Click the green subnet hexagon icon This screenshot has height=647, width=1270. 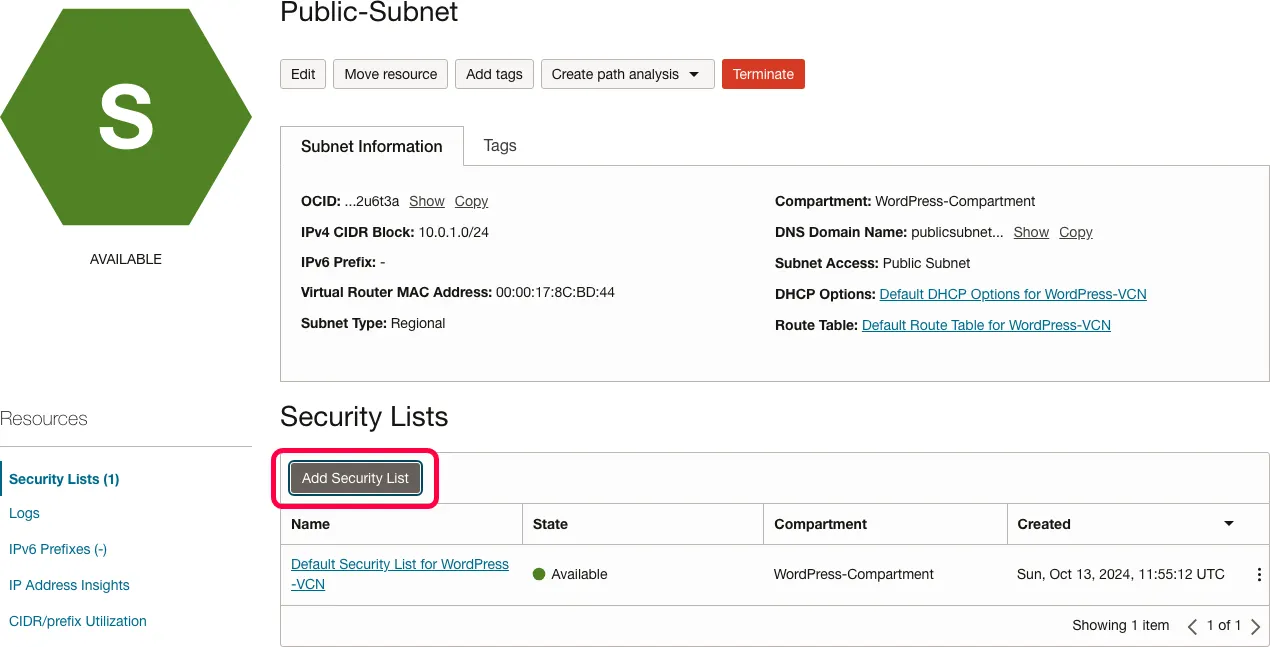(126, 117)
